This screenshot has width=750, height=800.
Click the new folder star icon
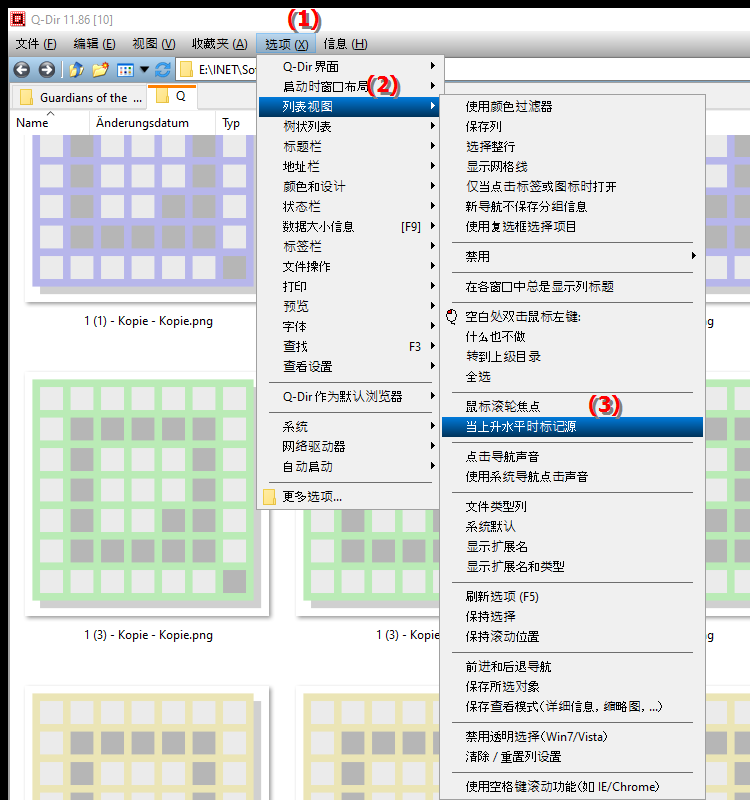point(101,69)
